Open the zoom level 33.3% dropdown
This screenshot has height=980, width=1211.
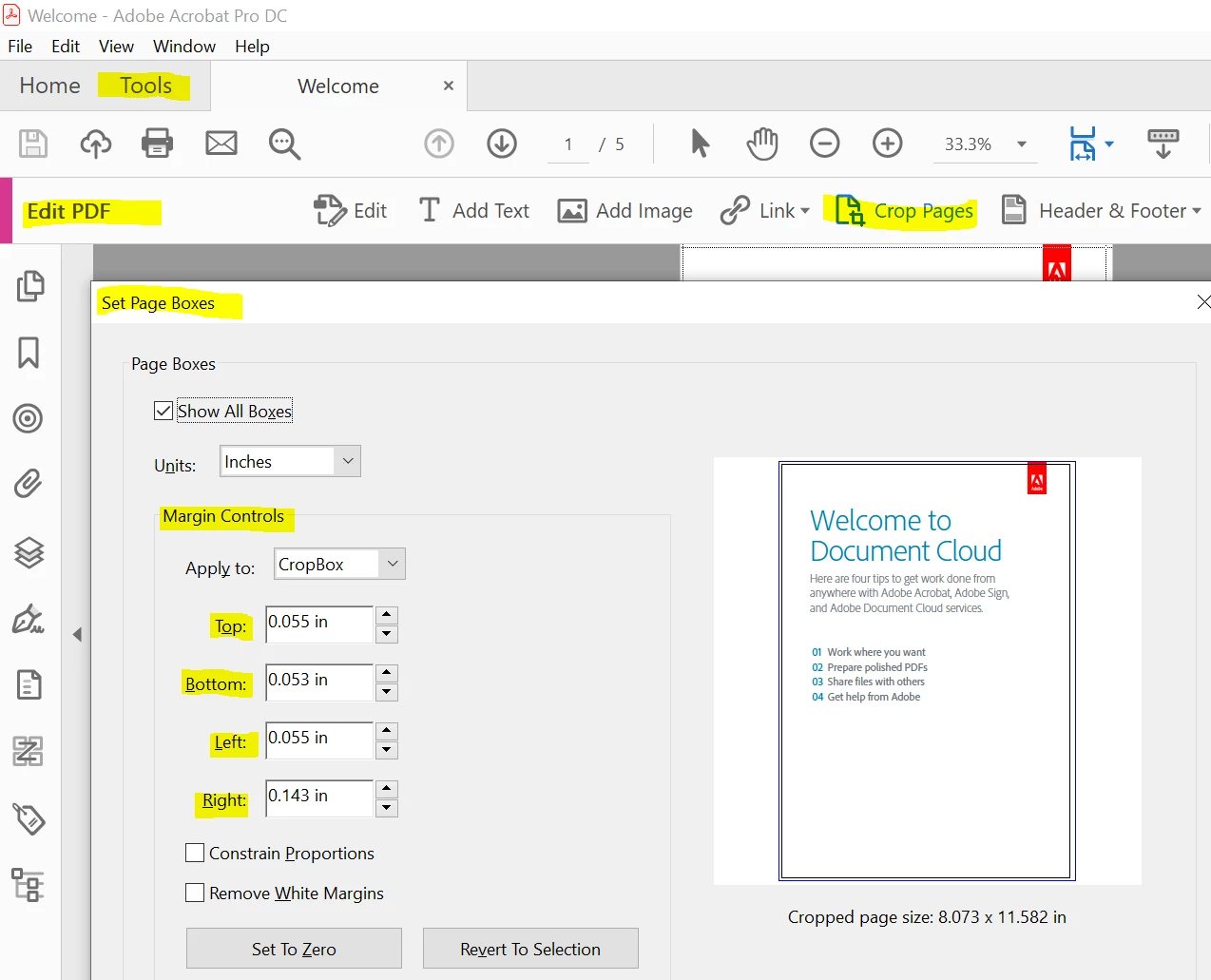tap(1022, 144)
